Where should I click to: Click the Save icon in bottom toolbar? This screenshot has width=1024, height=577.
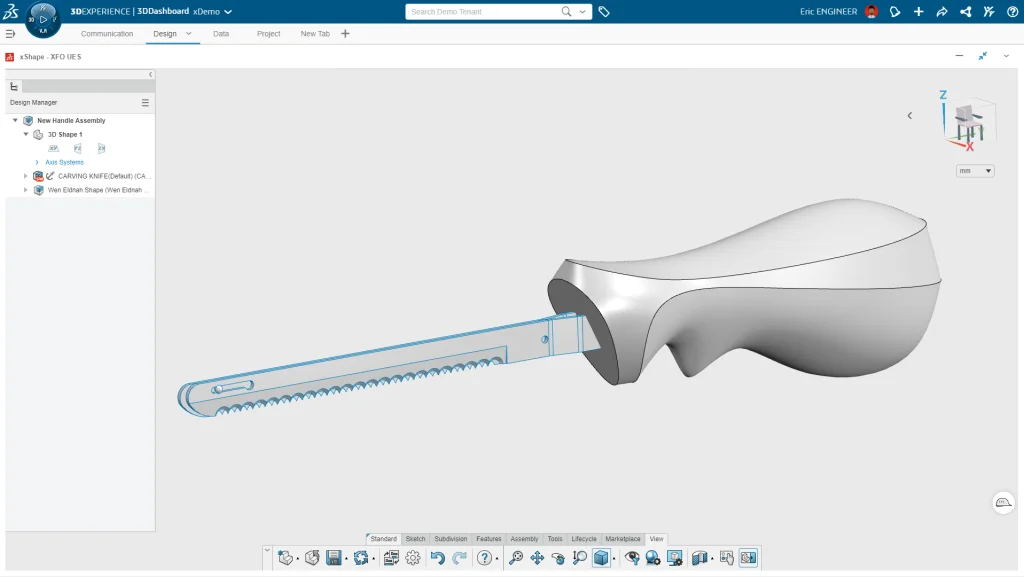[x=334, y=558]
